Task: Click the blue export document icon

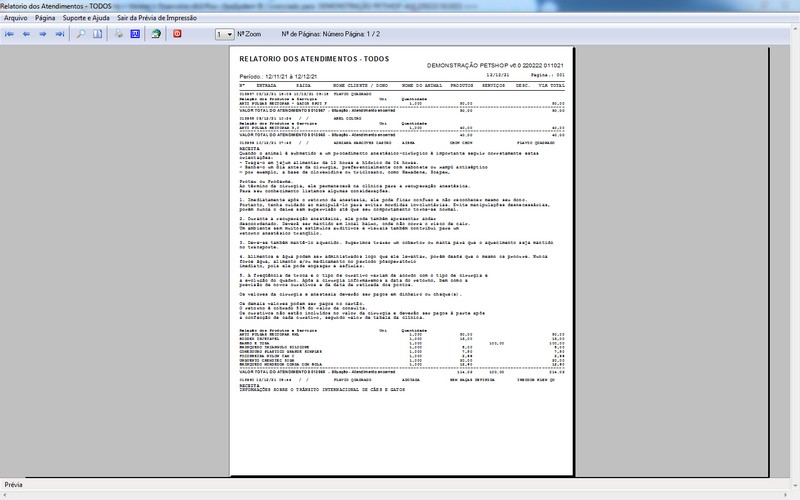Action: point(136,34)
